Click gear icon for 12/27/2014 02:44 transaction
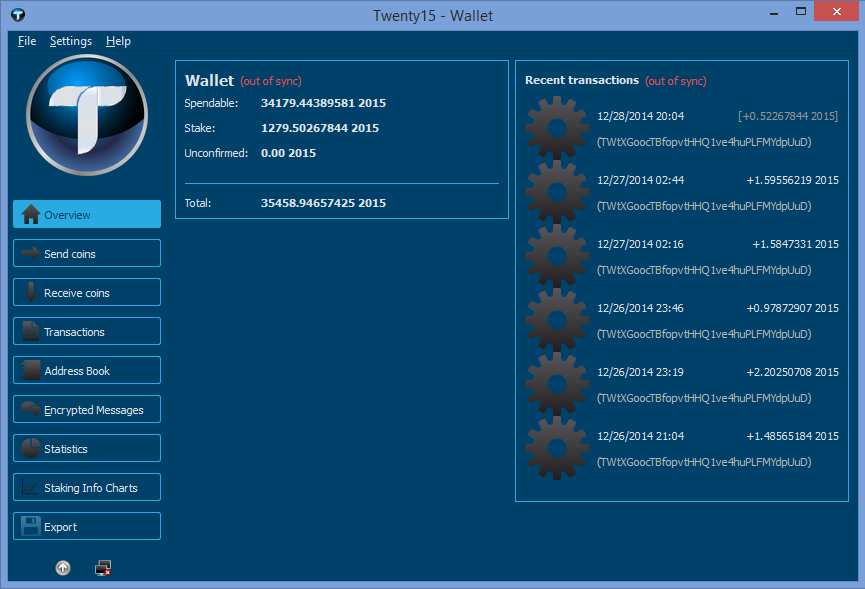The height and width of the screenshot is (589, 865). point(557,192)
